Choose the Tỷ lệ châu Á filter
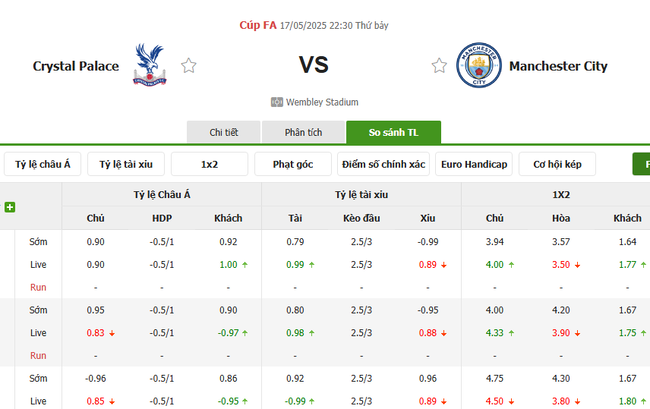Image resolution: width=650 pixels, height=409 pixels. tap(42, 164)
